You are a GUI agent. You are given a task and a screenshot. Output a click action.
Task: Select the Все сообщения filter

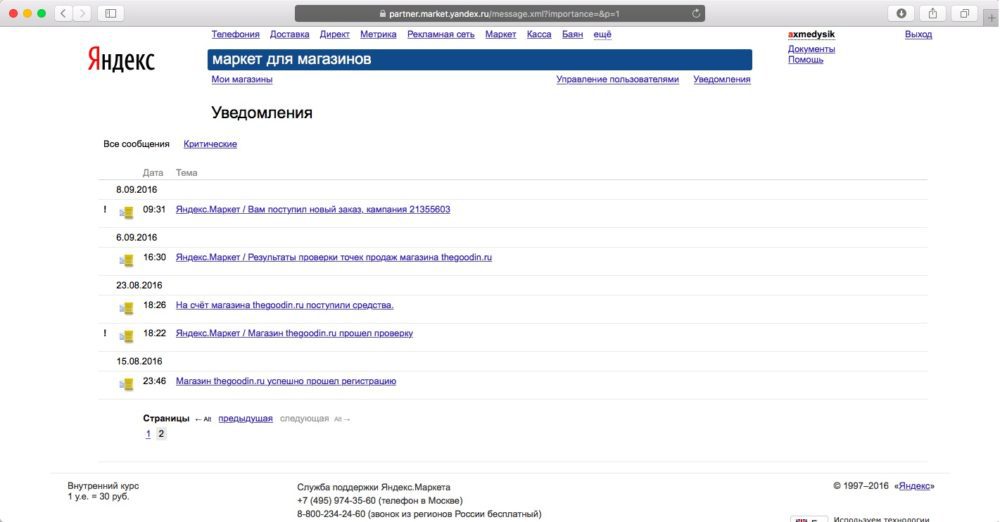tap(136, 144)
